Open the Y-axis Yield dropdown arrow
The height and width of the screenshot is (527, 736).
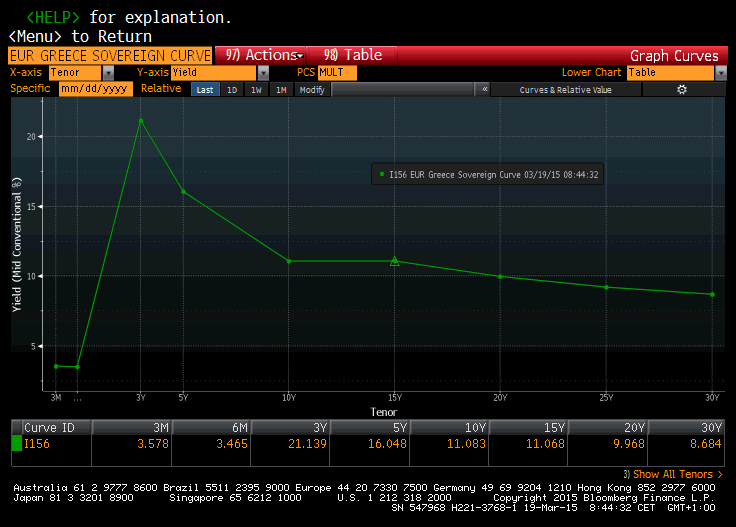tap(263, 73)
